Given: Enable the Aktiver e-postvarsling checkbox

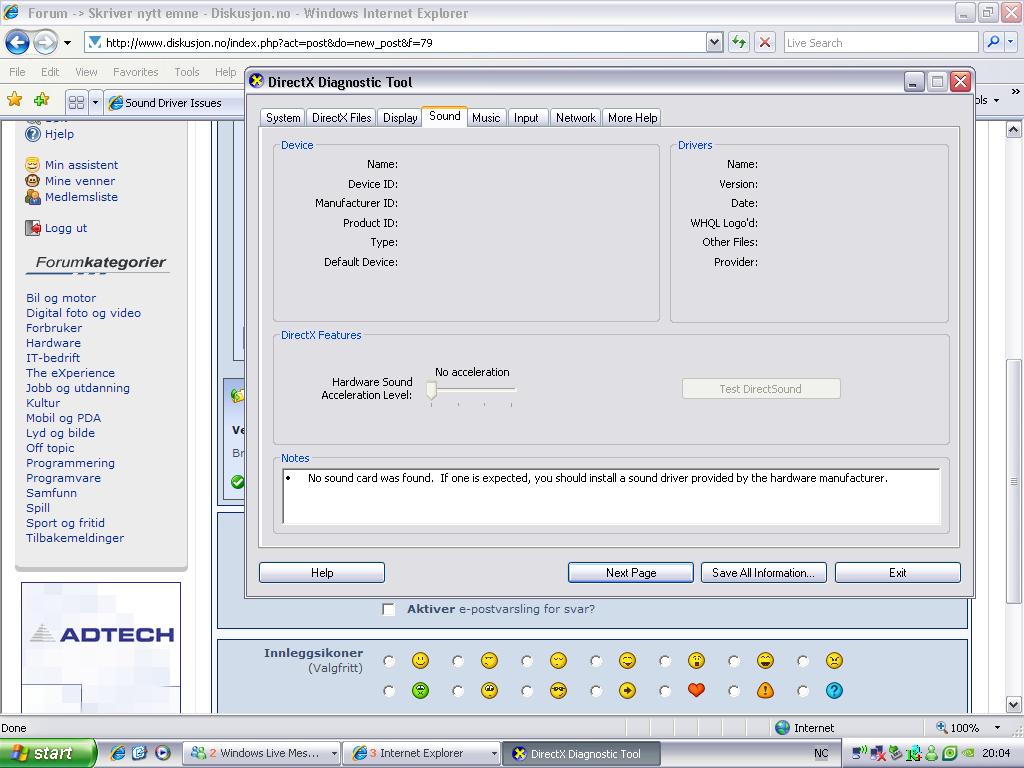Looking at the screenshot, I should click(x=389, y=609).
